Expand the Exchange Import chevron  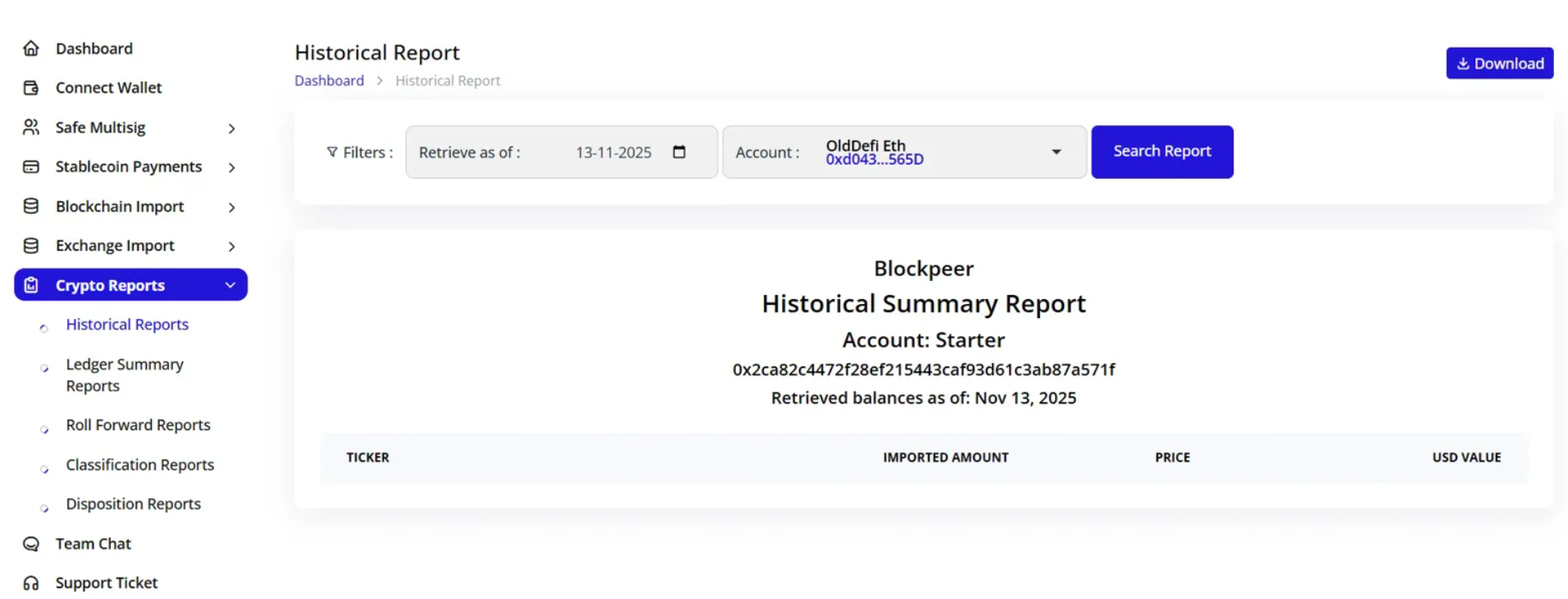click(232, 247)
